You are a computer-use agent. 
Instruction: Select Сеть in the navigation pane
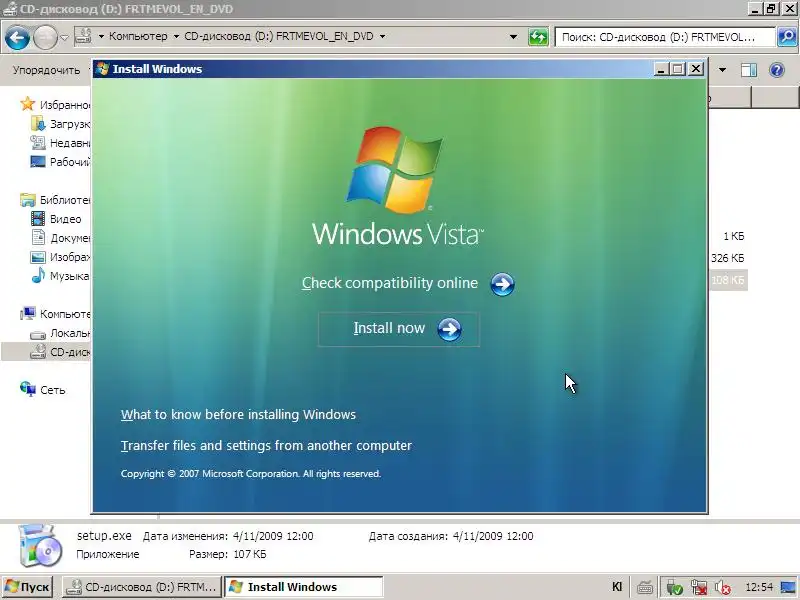pos(53,390)
